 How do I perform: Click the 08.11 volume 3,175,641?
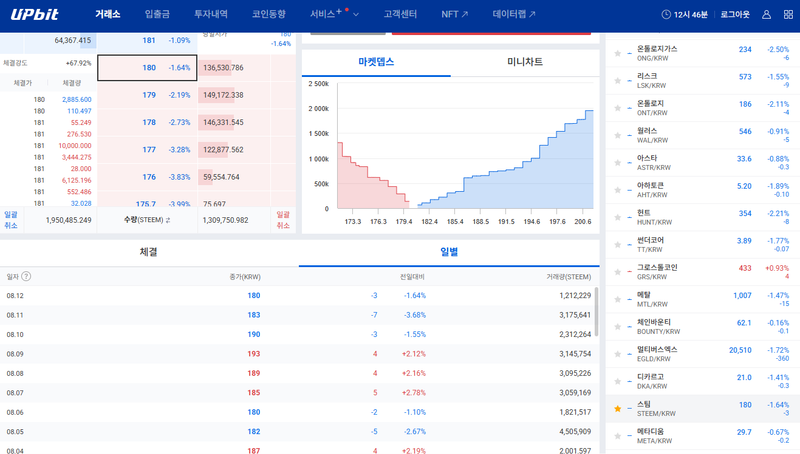click(575, 315)
